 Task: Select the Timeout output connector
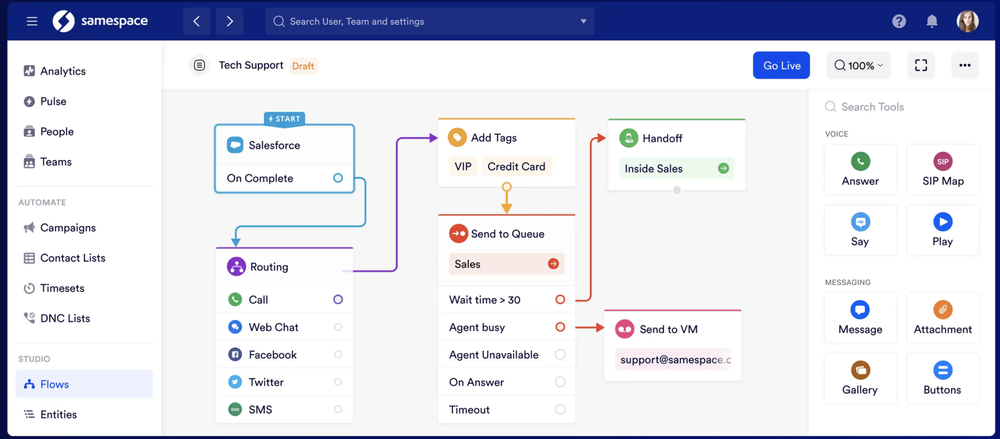pyautogui.click(x=560, y=409)
